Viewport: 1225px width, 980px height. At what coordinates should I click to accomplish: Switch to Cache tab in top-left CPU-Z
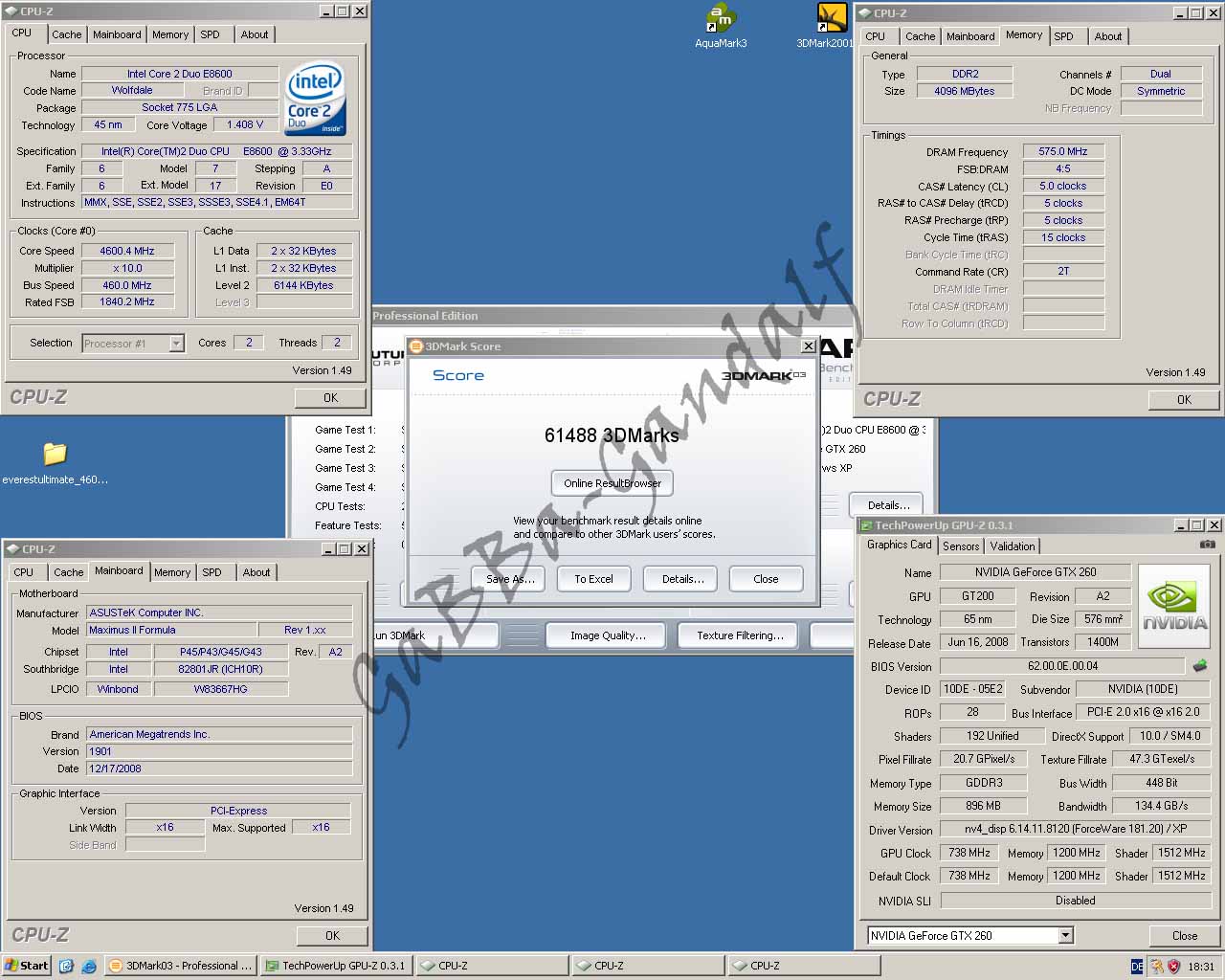click(x=67, y=34)
